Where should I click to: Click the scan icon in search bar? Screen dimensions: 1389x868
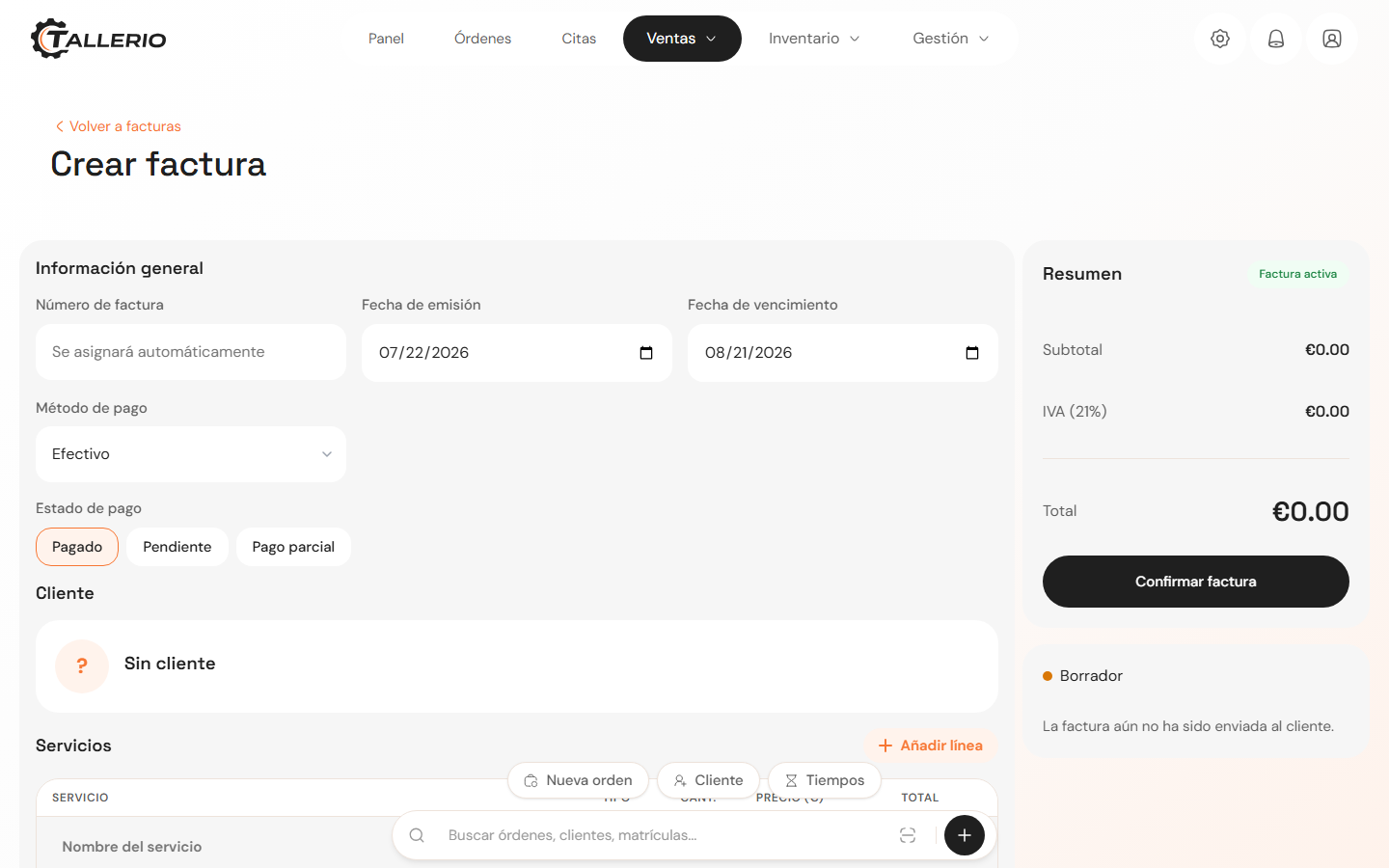[x=908, y=835]
